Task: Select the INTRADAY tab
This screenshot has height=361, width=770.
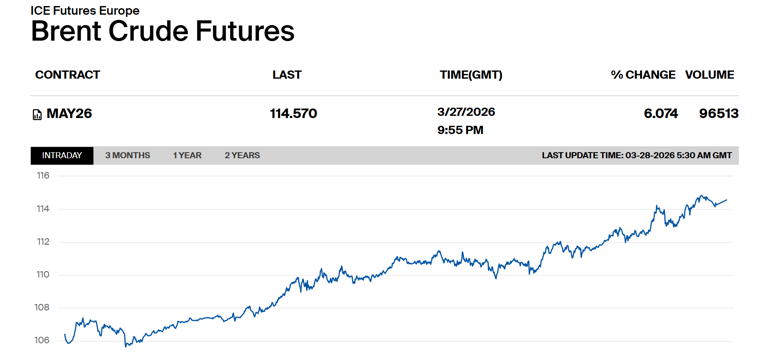Action: pos(62,156)
